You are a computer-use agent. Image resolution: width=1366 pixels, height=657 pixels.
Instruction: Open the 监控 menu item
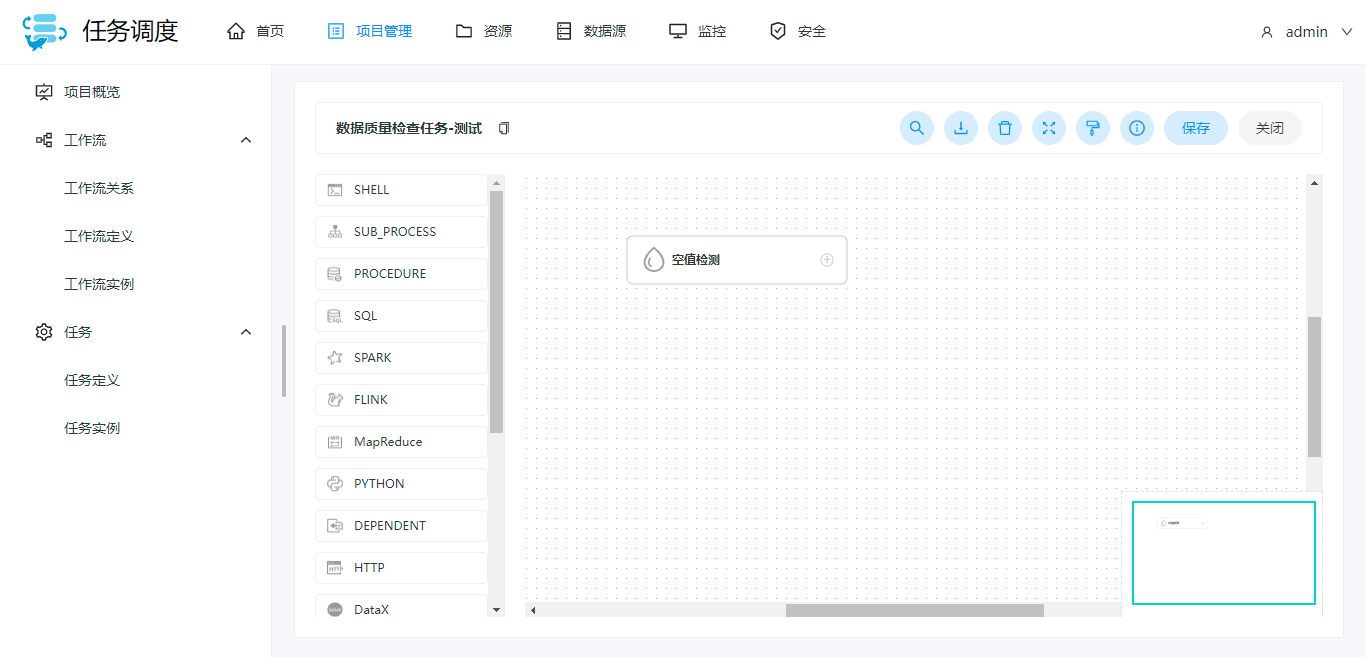[697, 31]
